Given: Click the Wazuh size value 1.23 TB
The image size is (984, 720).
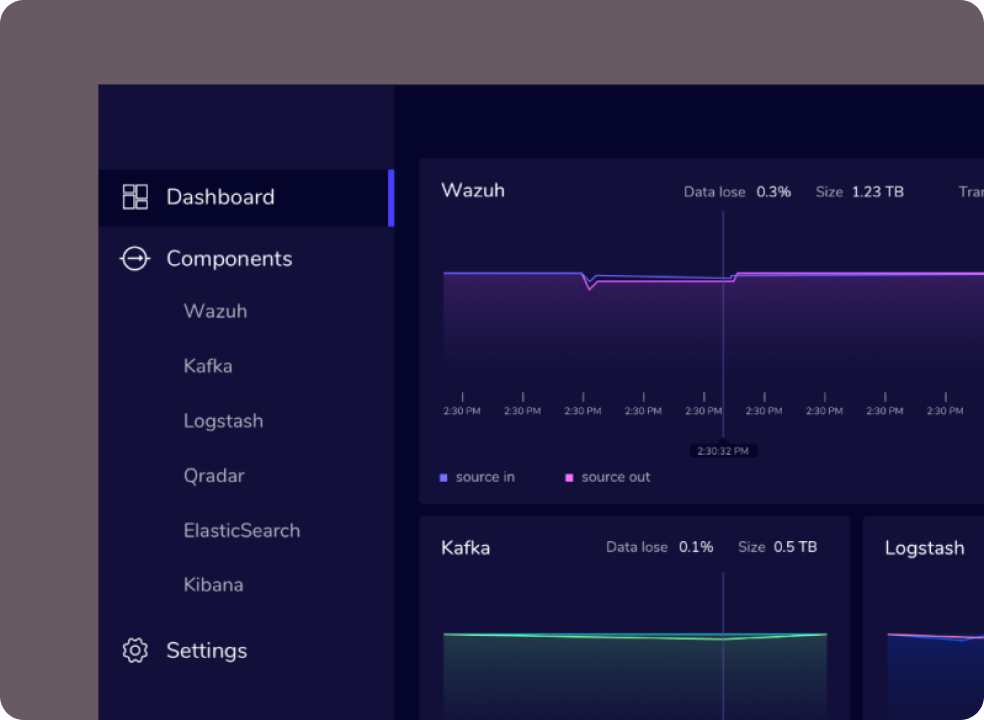Looking at the screenshot, I should (x=877, y=191).
